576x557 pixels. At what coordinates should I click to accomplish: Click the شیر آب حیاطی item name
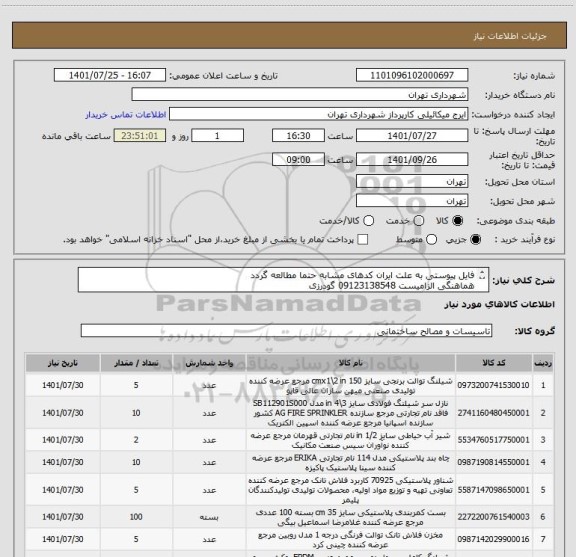350,440
